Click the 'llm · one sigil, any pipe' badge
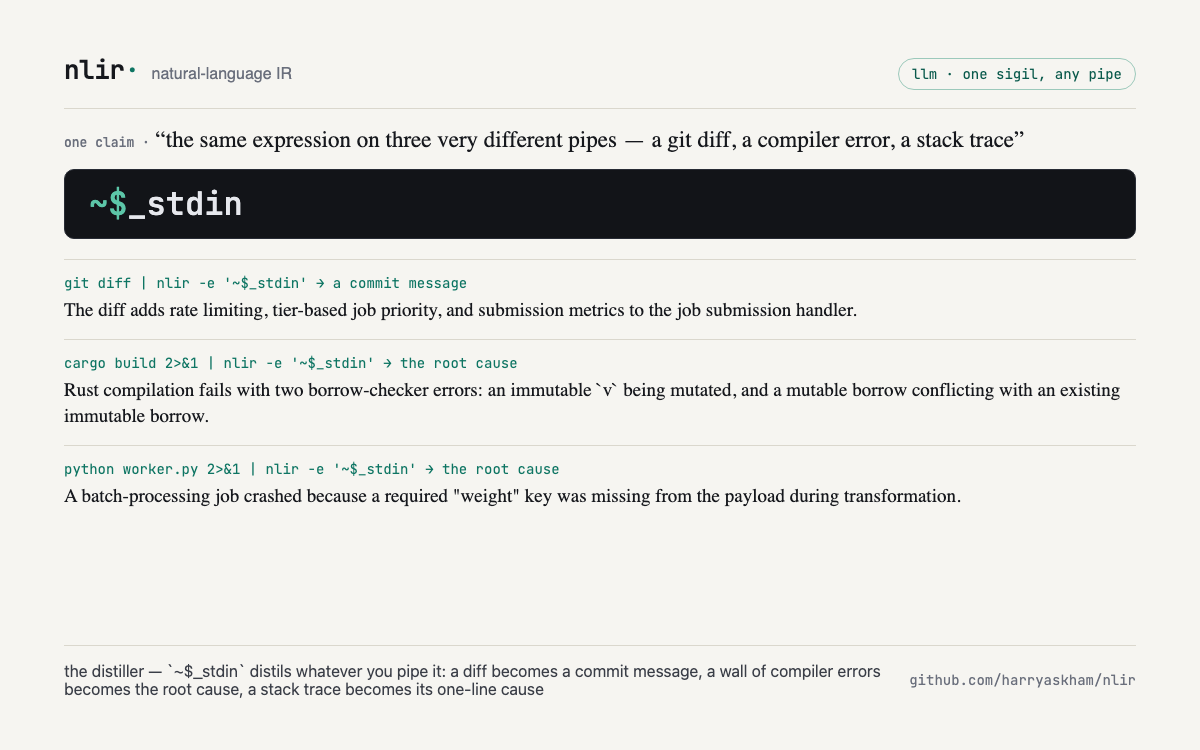Viewport: 1200px width, 750px height. pyautogui.click(x=1017, y=74)
